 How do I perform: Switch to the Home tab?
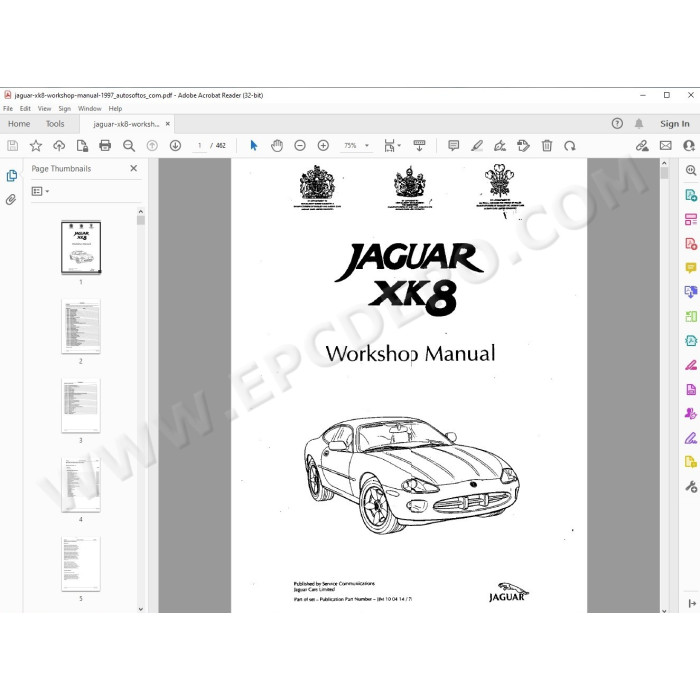point(19,124)
